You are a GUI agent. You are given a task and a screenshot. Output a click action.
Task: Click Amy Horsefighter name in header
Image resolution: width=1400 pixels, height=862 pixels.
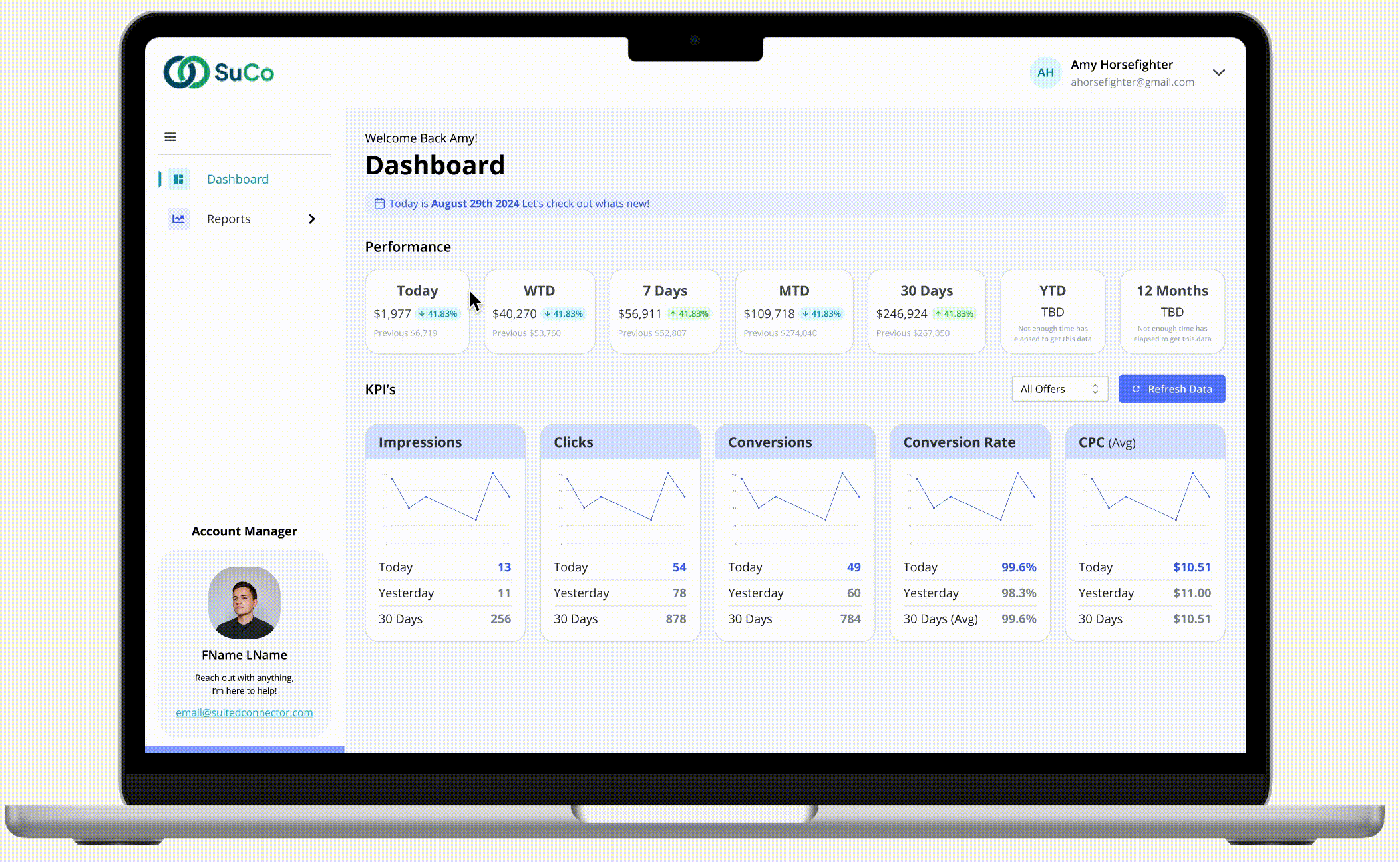pyautogui.click(x=1122, y=65)
